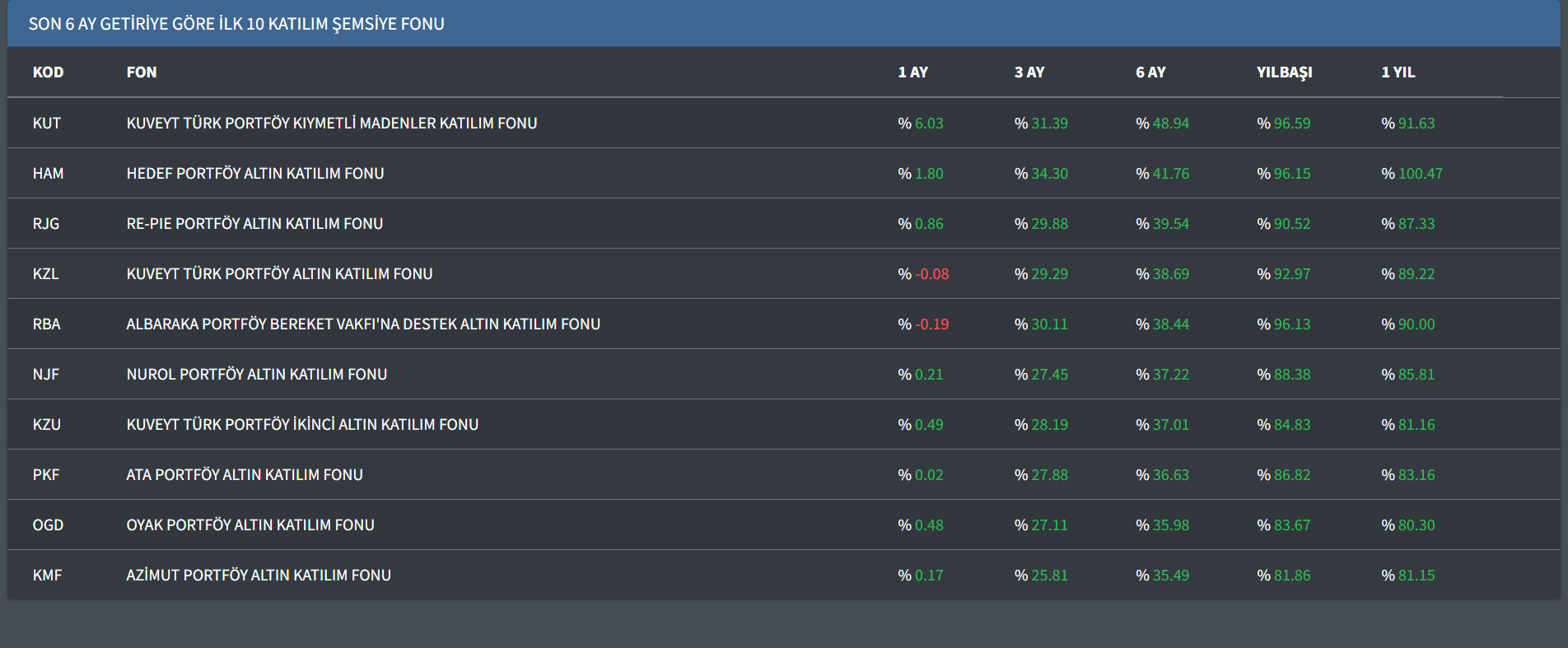
Task: Click the KZL fund code
Action: (45, 274)
